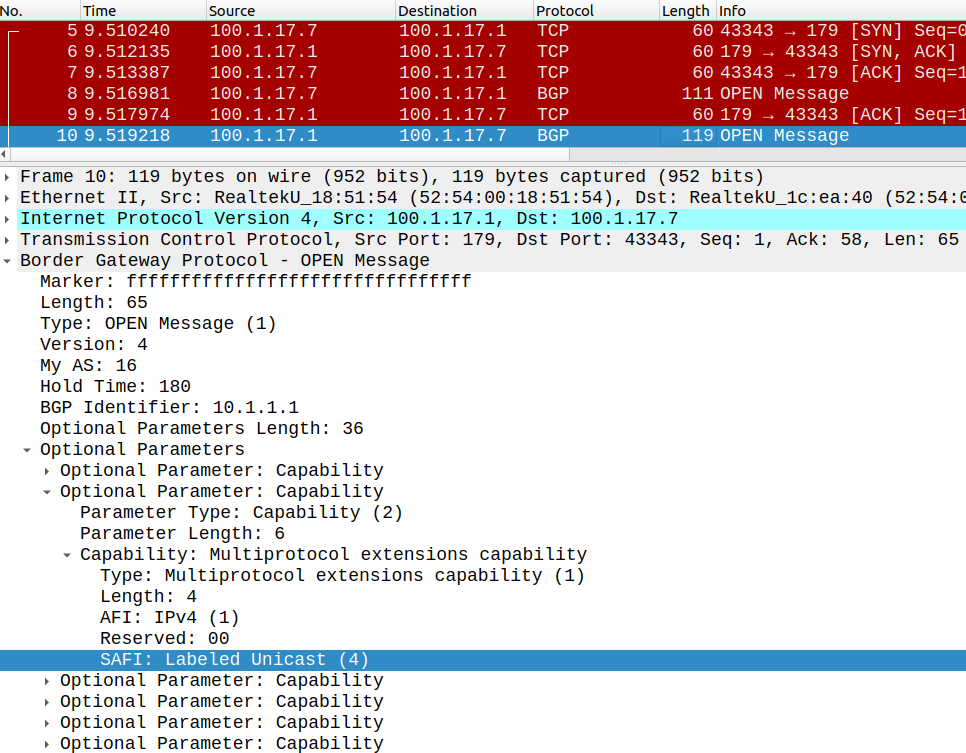Sort by the Protocol column header

click(x=596, y=10)
